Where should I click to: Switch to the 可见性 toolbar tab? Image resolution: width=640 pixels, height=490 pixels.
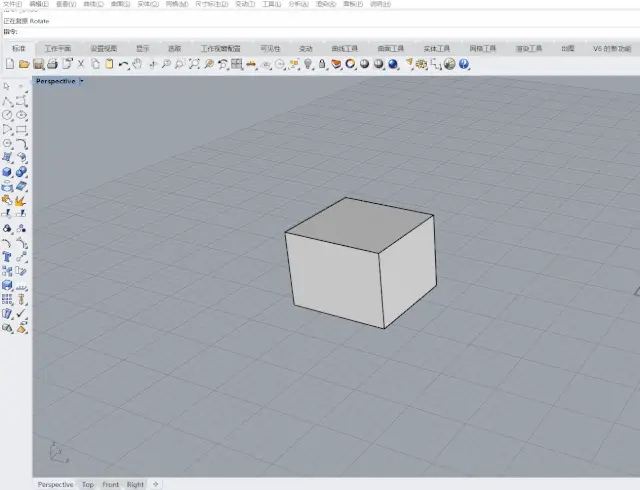(x=270, y=49)
